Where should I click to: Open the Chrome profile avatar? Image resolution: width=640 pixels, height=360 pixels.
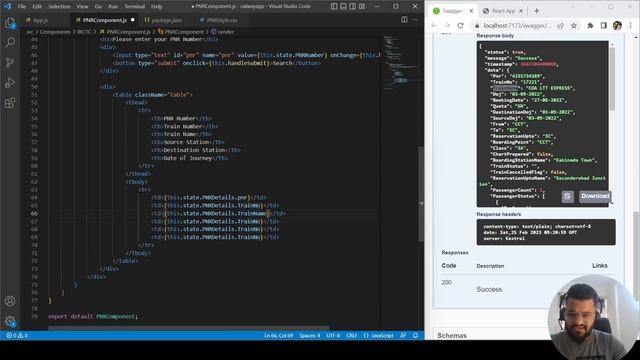point(617,25)
